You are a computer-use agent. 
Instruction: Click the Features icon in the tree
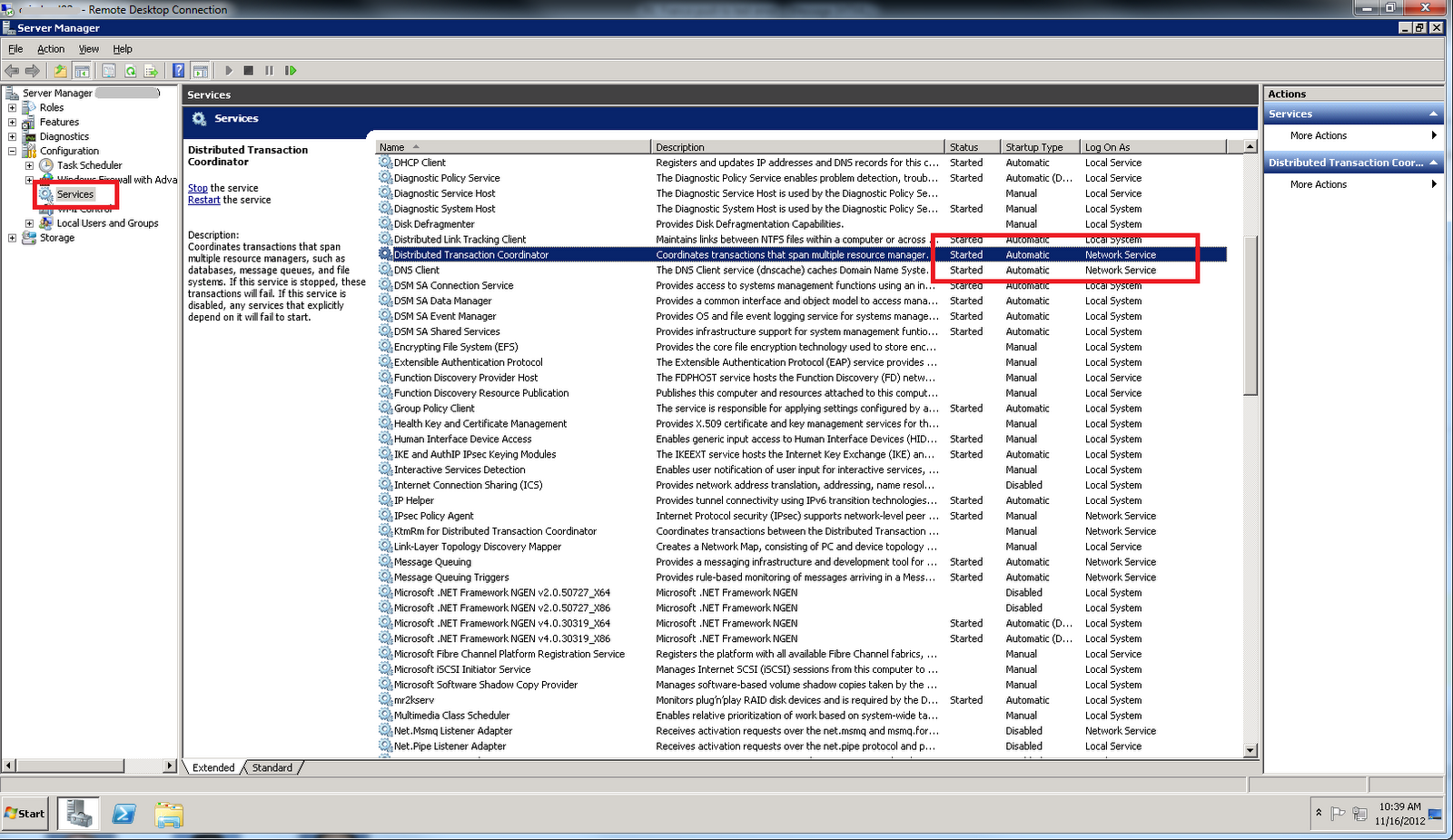[x=29, y=122]
